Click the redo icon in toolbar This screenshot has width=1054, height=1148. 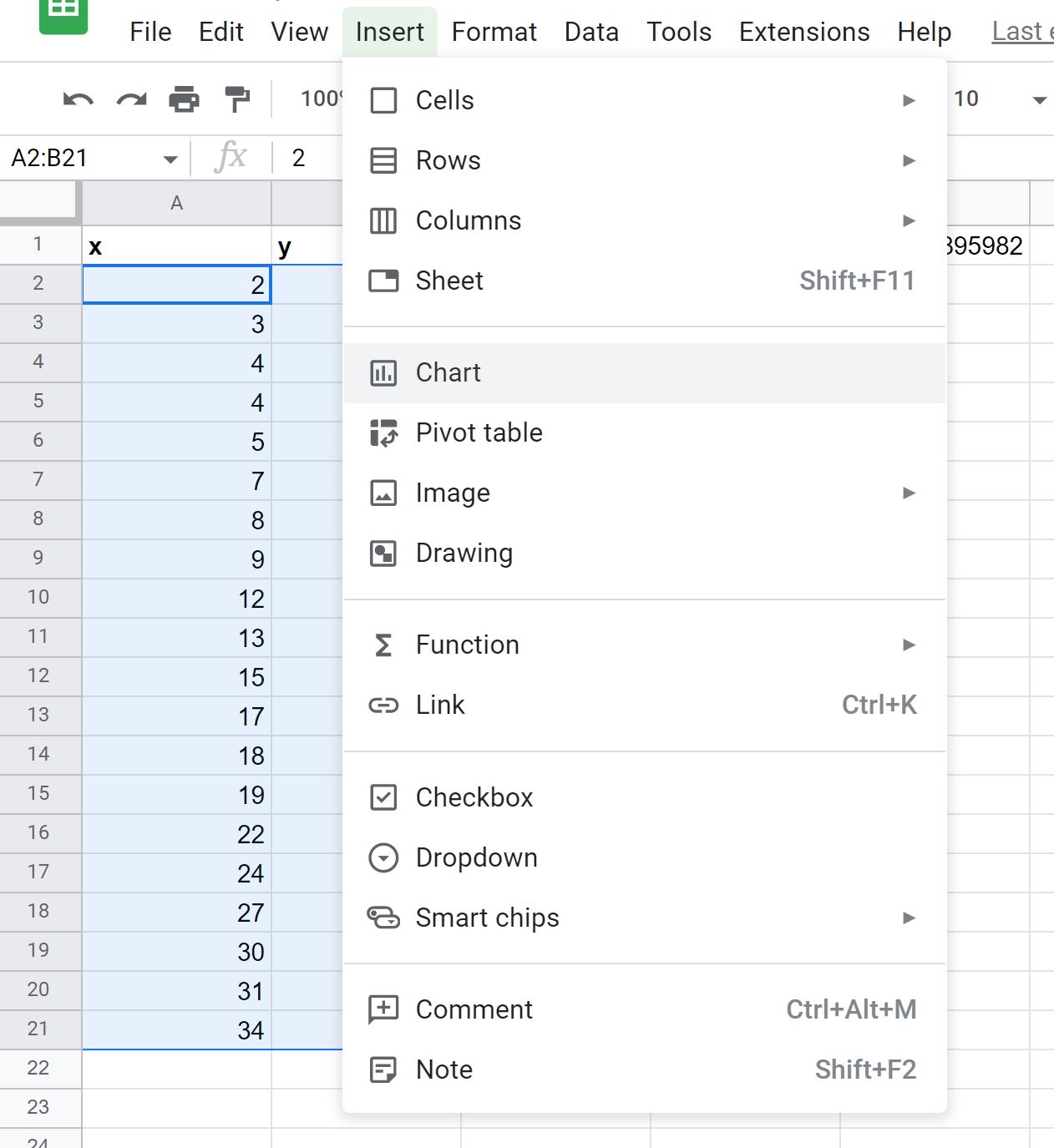(x=131, y=100)
